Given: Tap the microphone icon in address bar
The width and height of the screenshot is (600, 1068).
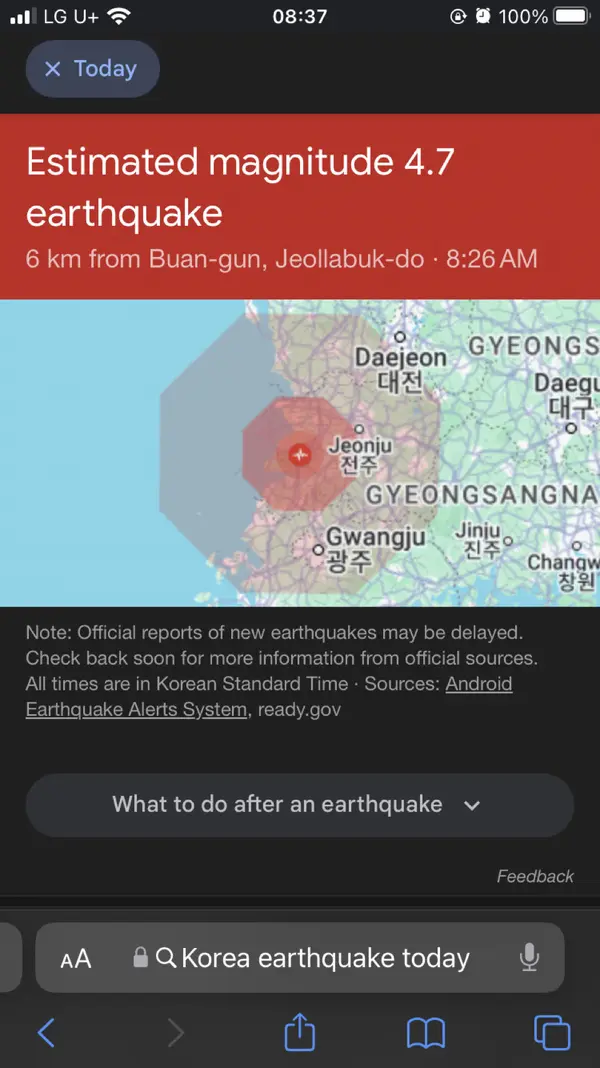Looking at the screenshot, I should click(x=529, y=958).
